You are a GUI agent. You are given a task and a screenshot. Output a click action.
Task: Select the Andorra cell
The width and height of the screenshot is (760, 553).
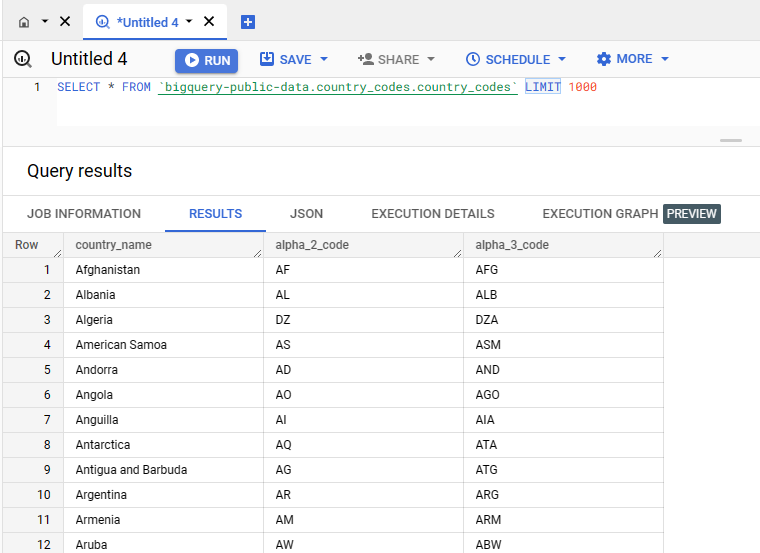164,370
